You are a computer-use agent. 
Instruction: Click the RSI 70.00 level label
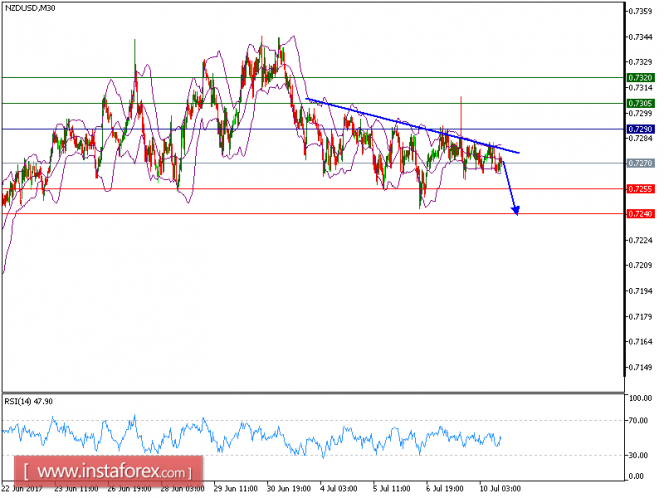point(638,421)
